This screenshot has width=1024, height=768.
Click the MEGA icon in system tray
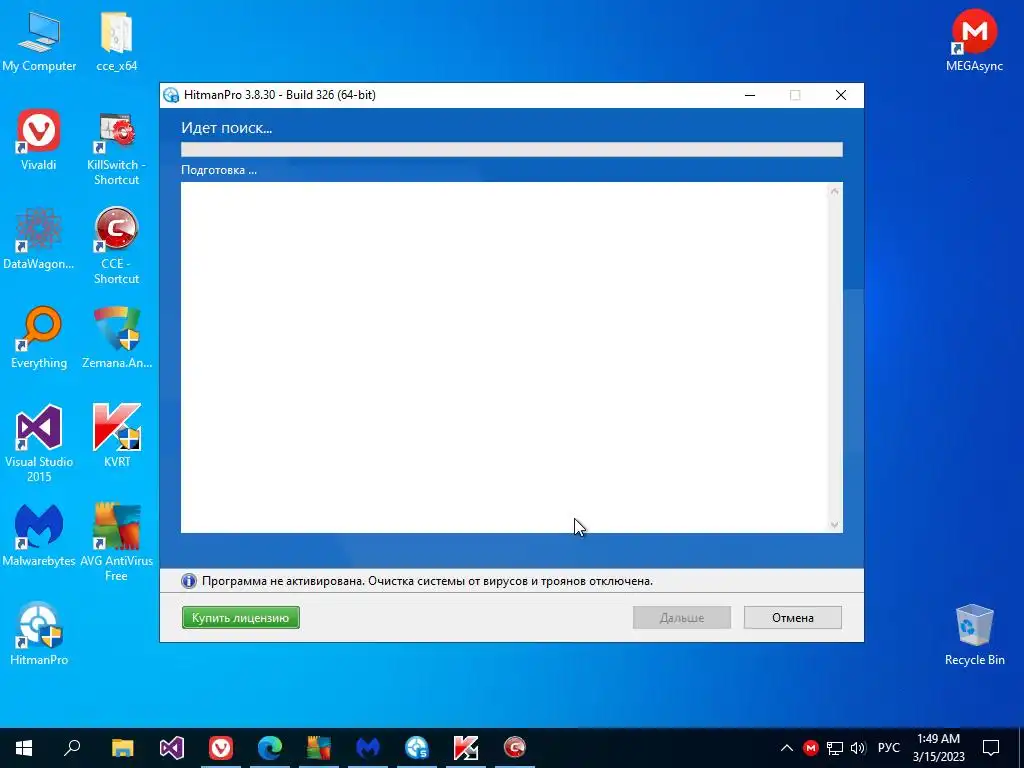810,748
